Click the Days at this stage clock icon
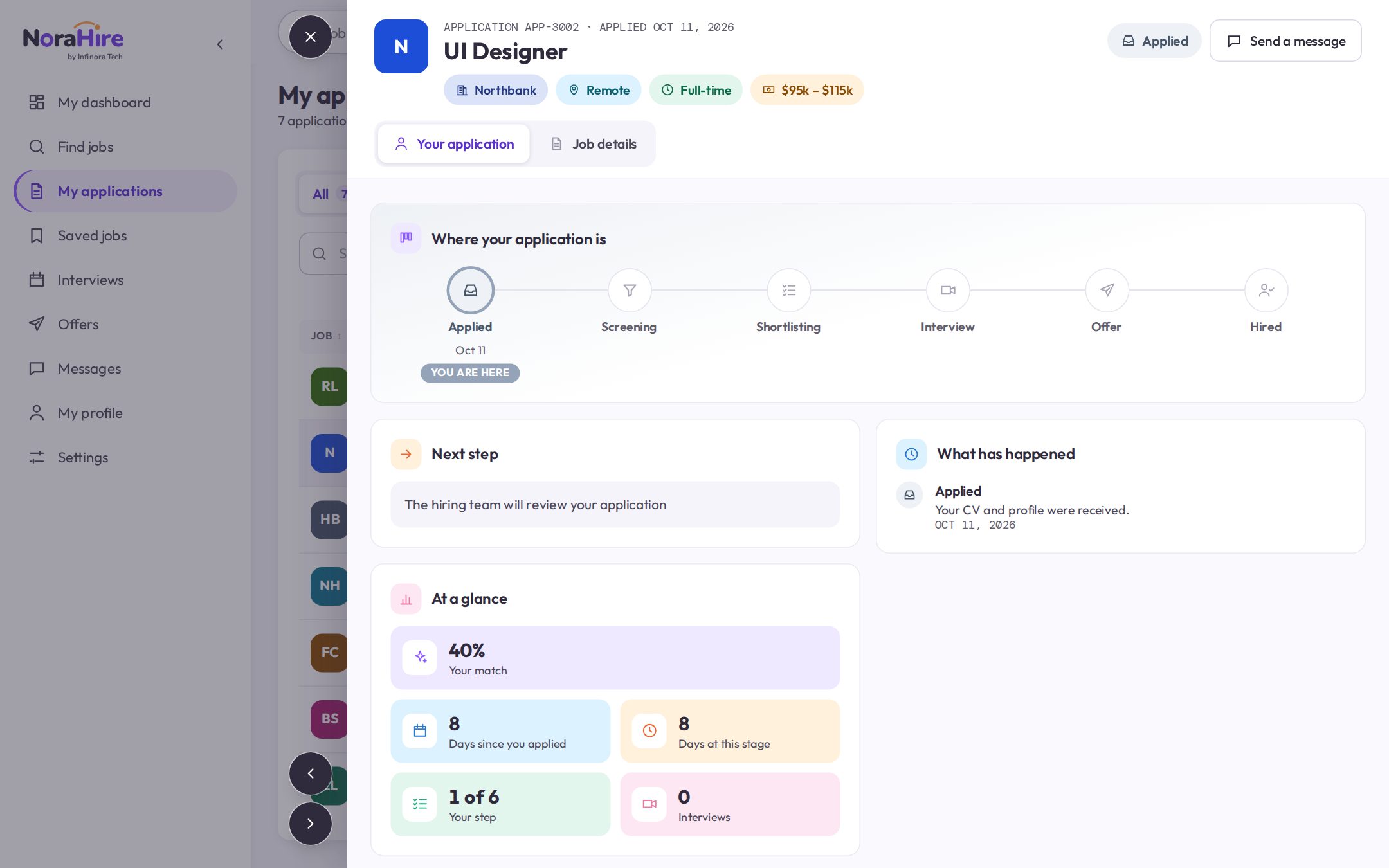Image resolution: width=1389 pixels, height=868 pixels. 649,730
